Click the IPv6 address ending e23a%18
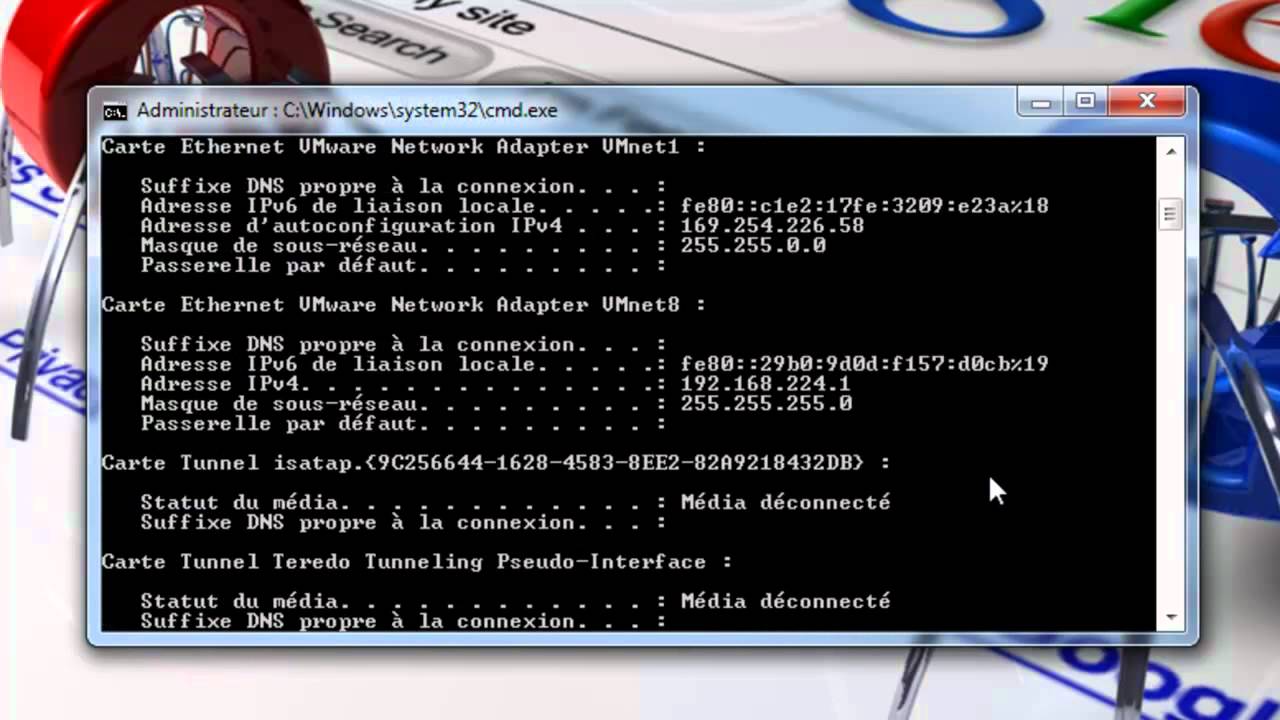 865,206
